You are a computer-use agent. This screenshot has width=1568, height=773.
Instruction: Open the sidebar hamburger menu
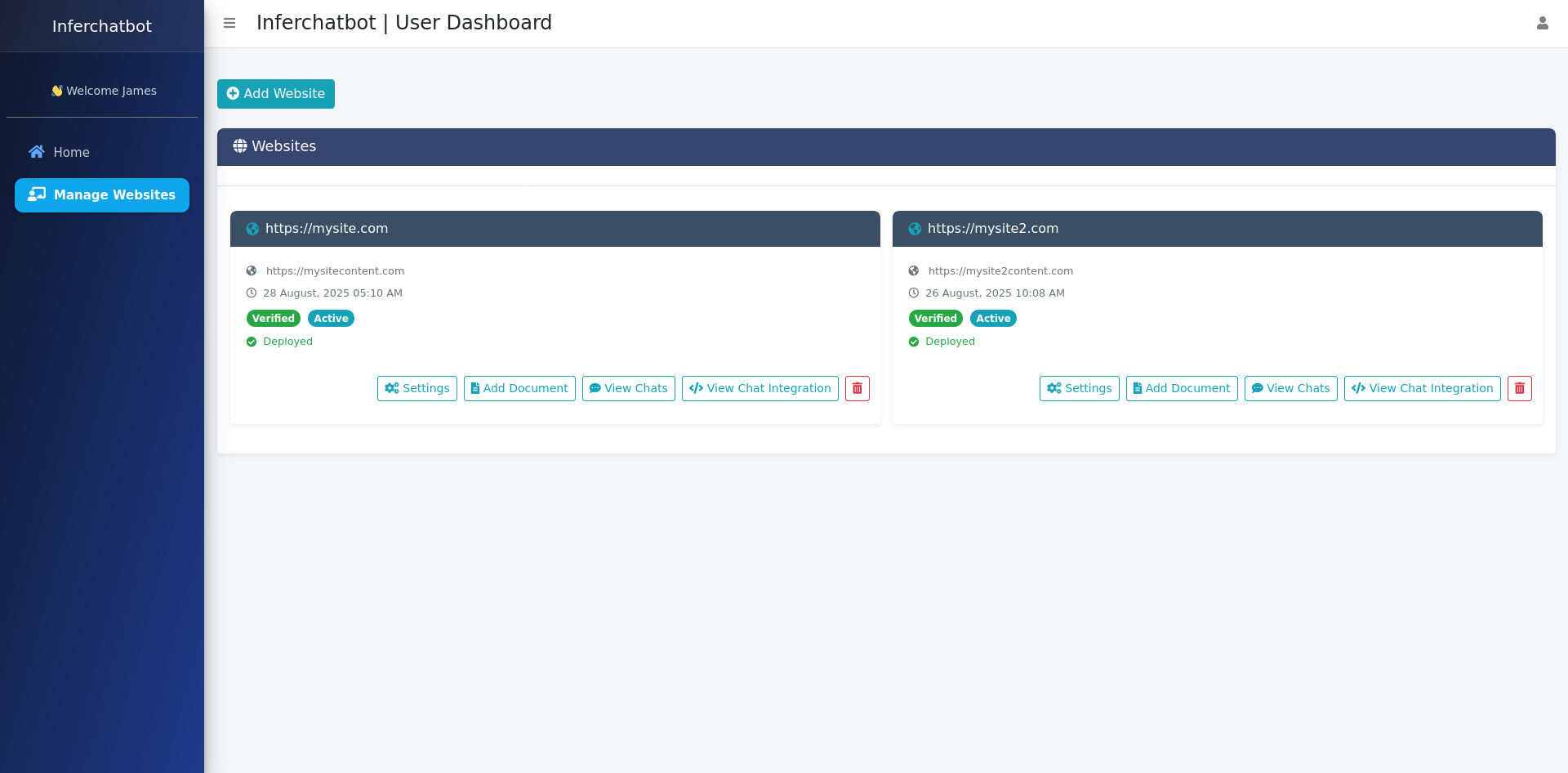(x=229, y=23)
